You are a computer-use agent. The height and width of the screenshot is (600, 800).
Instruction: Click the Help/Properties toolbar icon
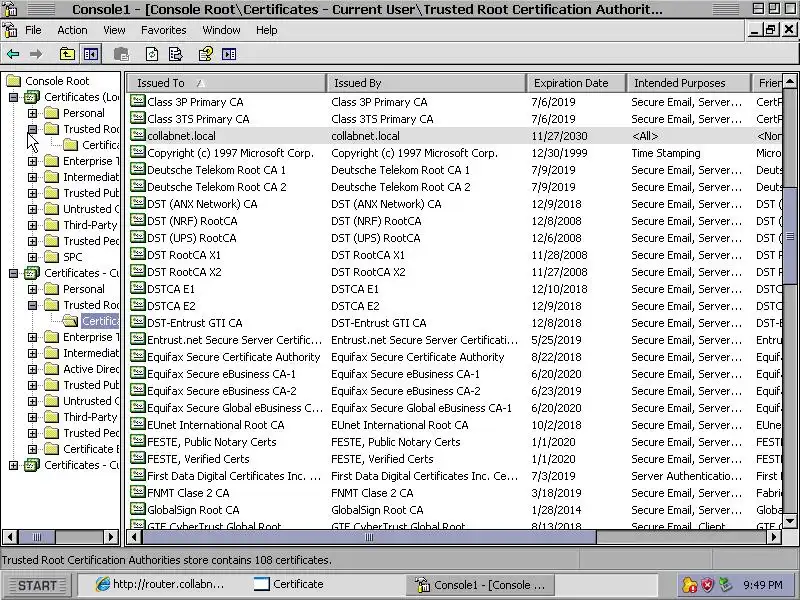(206, 54)
